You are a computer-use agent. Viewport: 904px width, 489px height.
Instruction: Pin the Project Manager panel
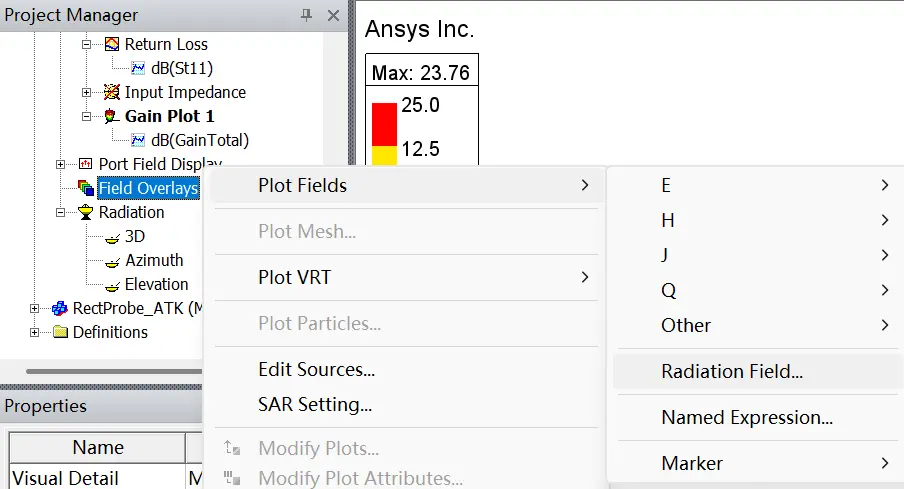pyautogui.click(x=306, y=15)
